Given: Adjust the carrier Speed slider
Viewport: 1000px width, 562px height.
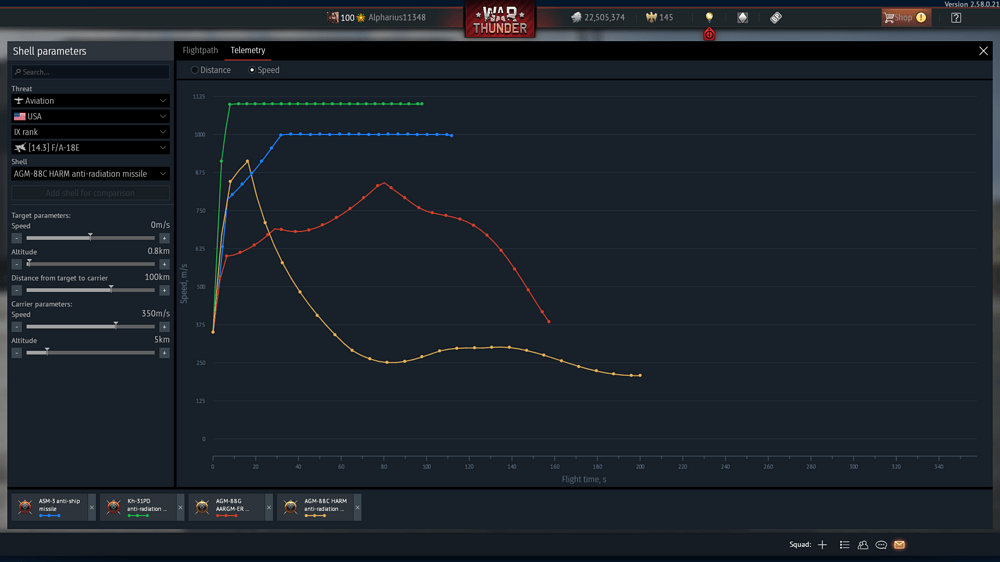Looking at the screenshot, I should 90,327.
